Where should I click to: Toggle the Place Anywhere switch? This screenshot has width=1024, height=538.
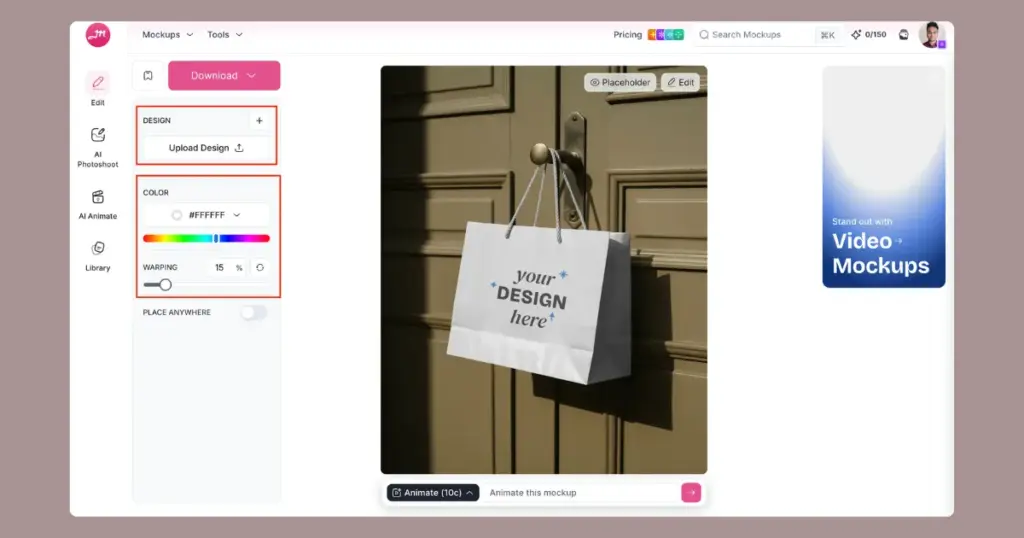point(253,313)
